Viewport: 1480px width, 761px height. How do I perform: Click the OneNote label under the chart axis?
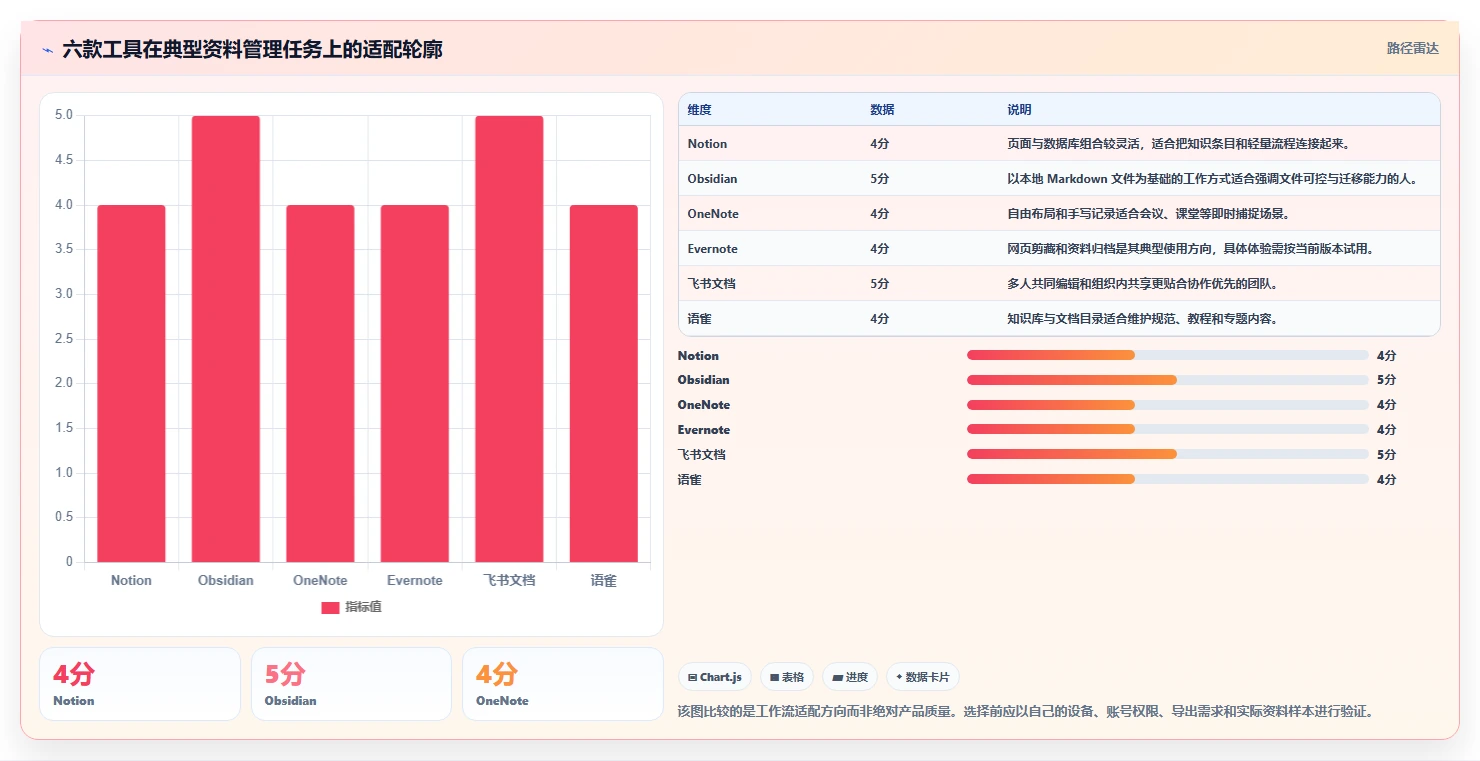pyautogui.click(x=320, y=580)
